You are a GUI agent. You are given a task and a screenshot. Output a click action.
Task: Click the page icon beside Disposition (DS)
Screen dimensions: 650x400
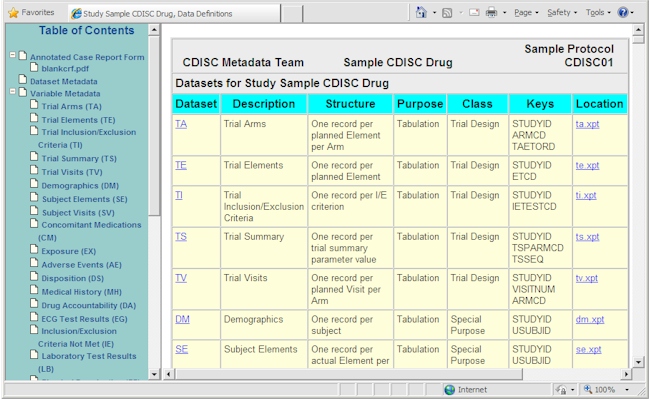34,276
